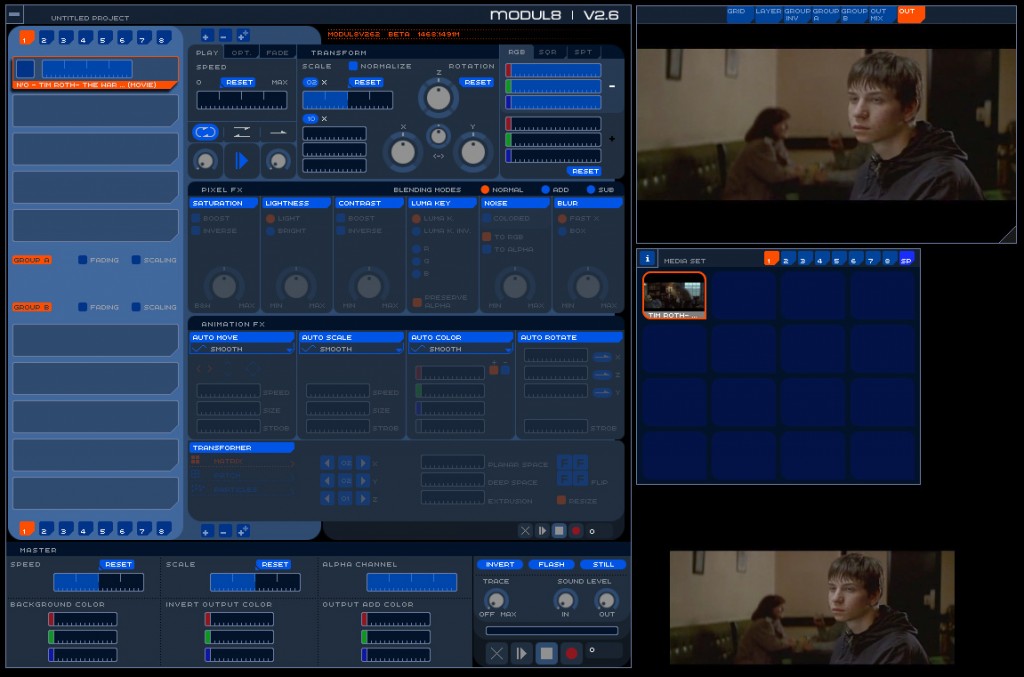Click the Sound Level OUT knob
This screenshot has width=1024, height=677.
click(x=607, y=599)
